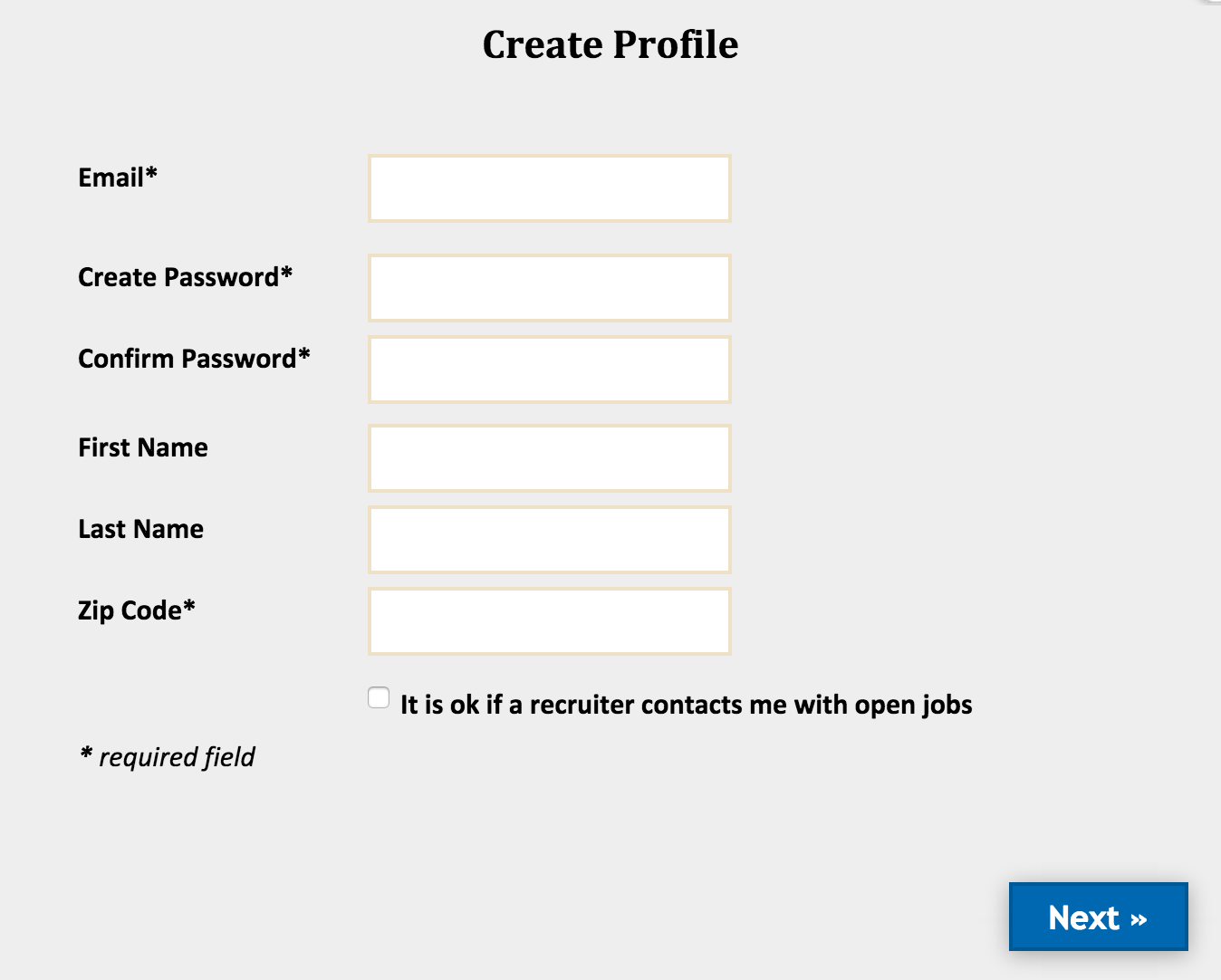Click the Zip Code* label

(x=136, y=610)
